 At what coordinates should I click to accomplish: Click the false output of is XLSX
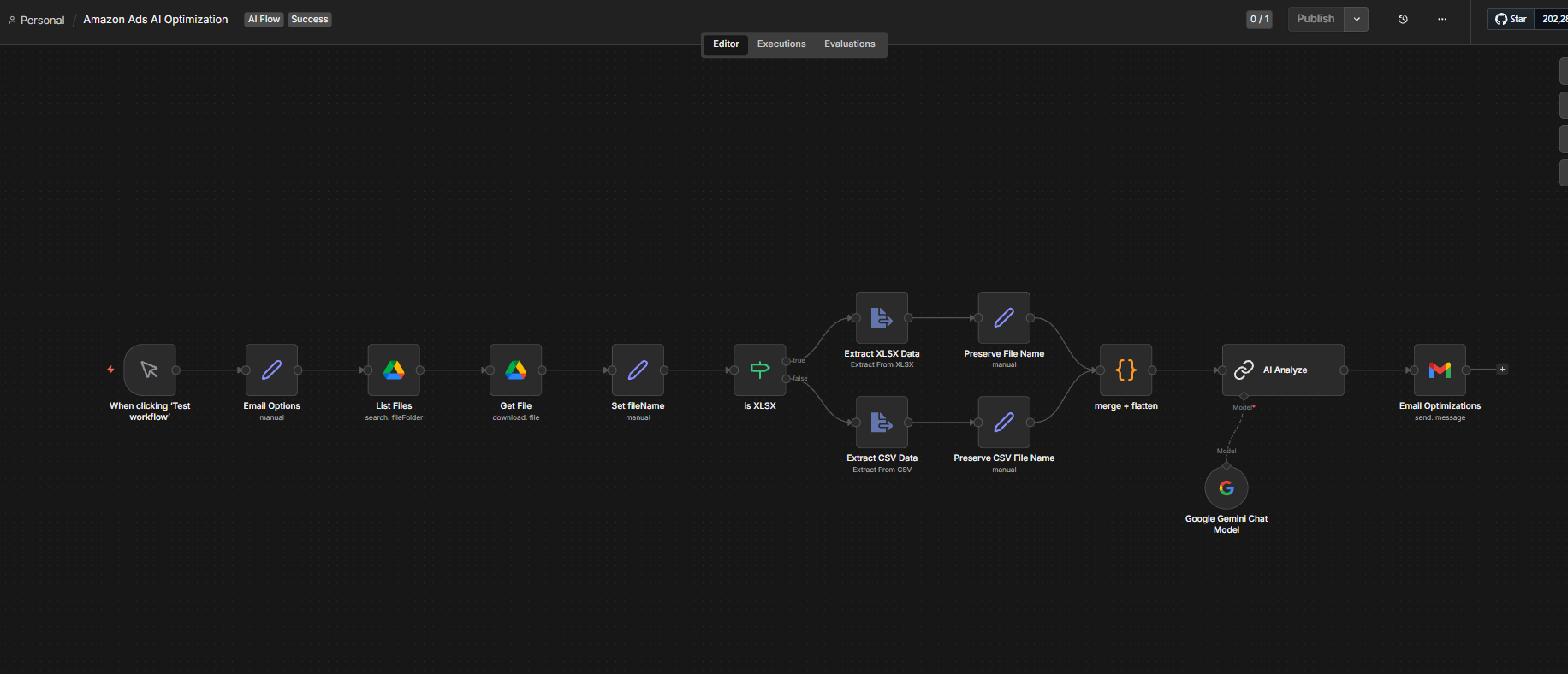click(787, 379)
